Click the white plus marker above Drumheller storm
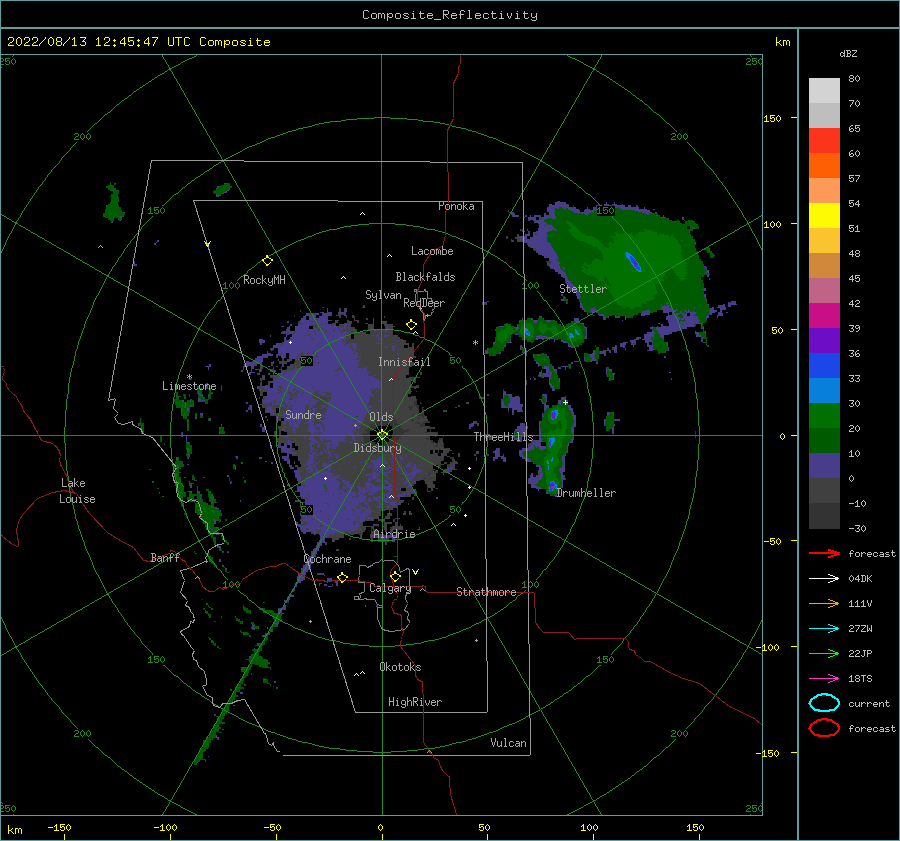This screenshot has height=841, width=900. 565,402
